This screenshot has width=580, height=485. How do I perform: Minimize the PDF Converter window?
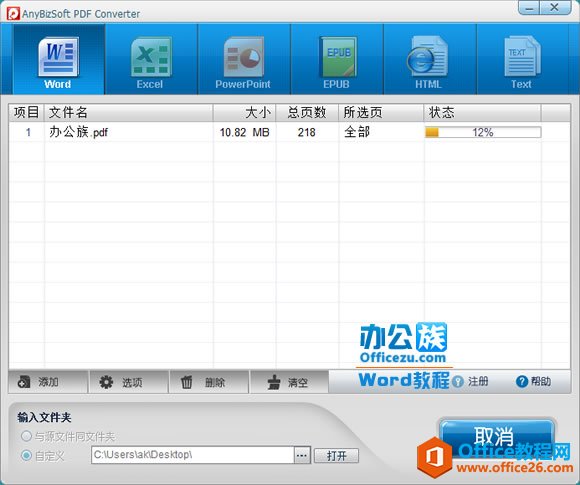point(529,7)
